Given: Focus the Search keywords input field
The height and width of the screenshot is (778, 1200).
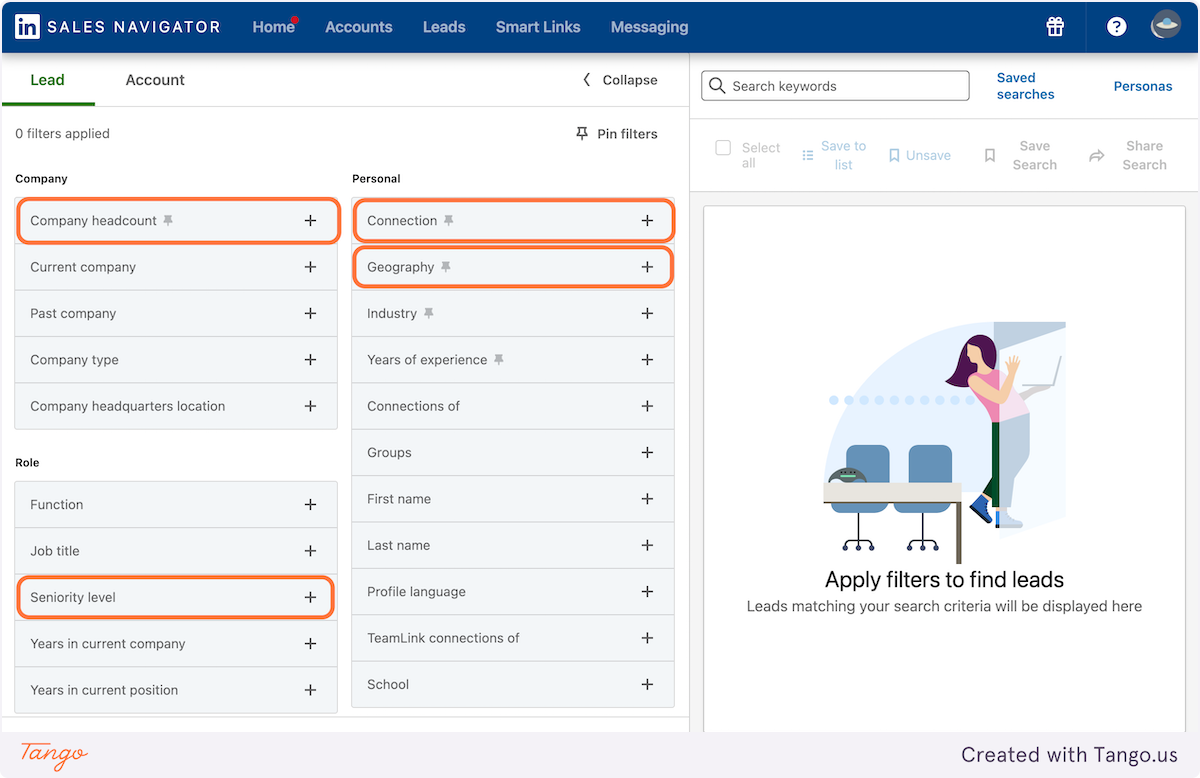Looking at the screenshot, I should coord(835,86).
